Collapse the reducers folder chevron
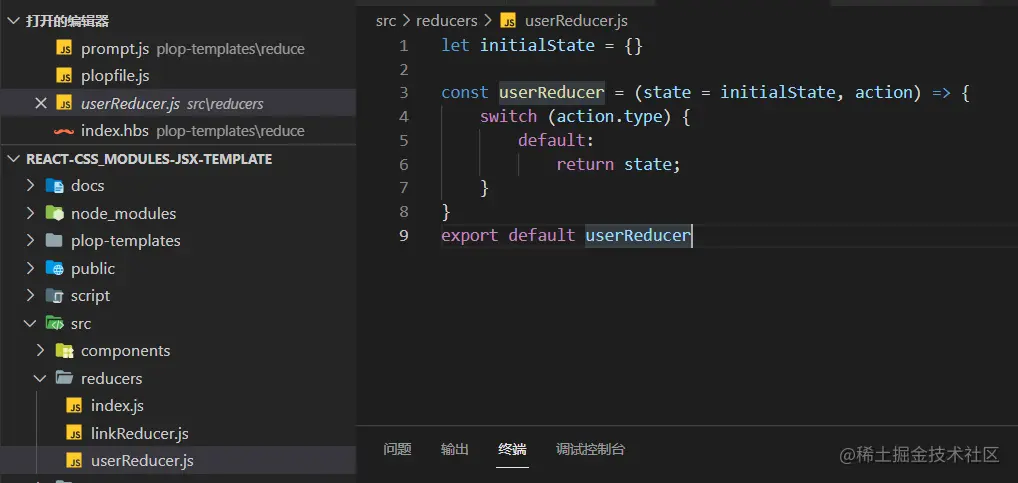This screenshot has width=1018, height=483. coord(40,378)
